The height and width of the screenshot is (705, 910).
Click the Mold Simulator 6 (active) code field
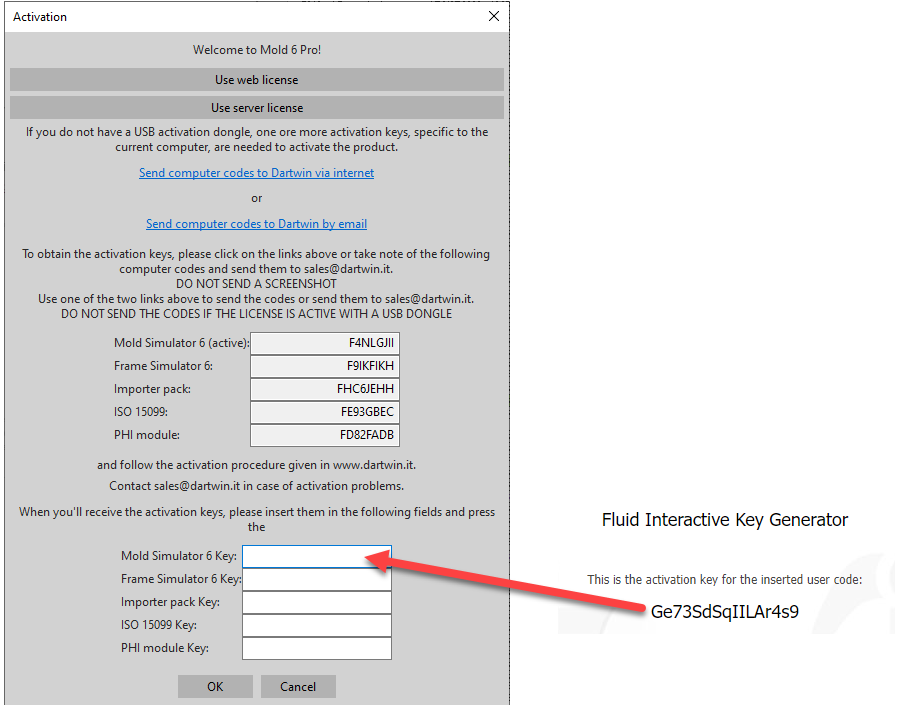(x=324, y=343)
